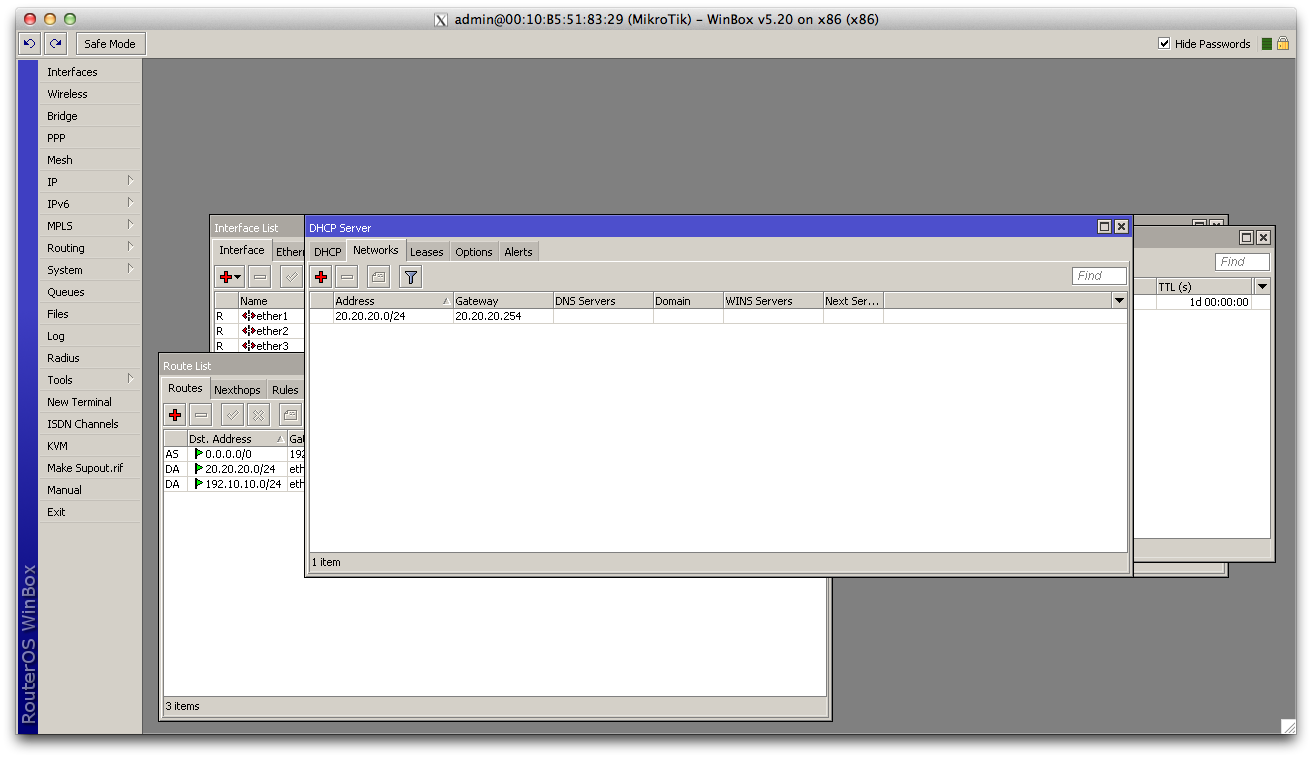Click the enable checkmark icon in Interface List

[x=291, y=277]
